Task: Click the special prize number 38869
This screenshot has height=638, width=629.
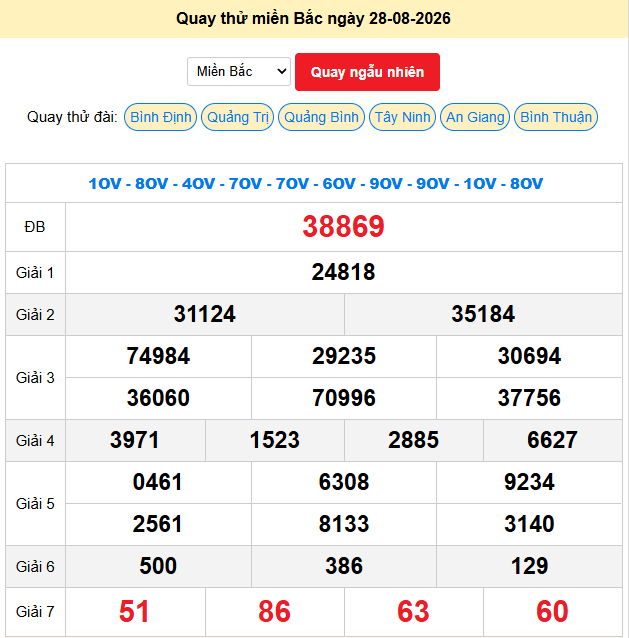Action: pos(343,227)
